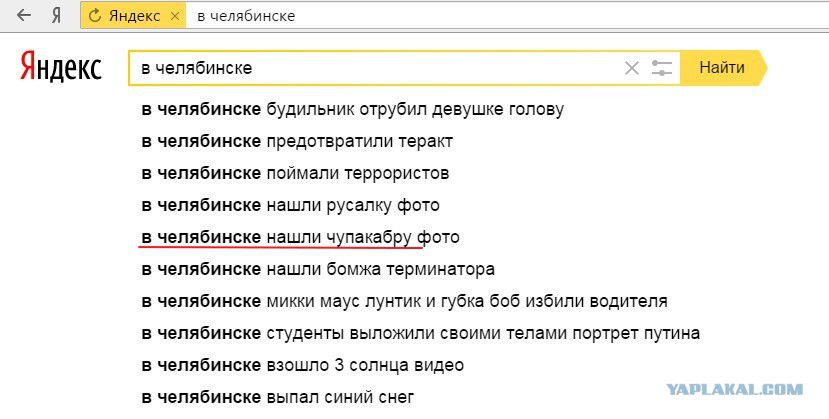Click the Яндекс logo
This screenshot has height=419, width=829.
point(61,67)
